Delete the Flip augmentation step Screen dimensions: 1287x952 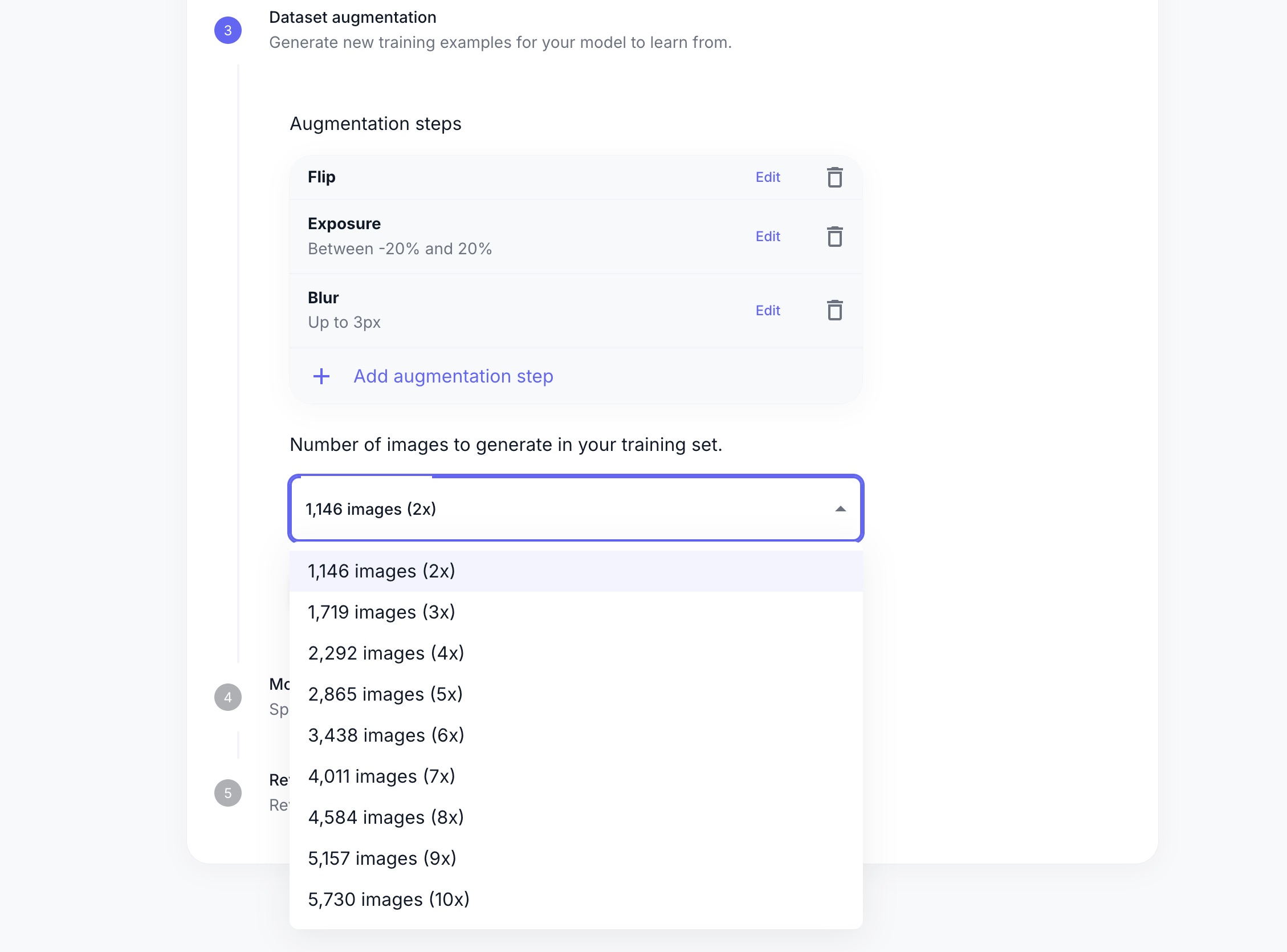[834, 177]
